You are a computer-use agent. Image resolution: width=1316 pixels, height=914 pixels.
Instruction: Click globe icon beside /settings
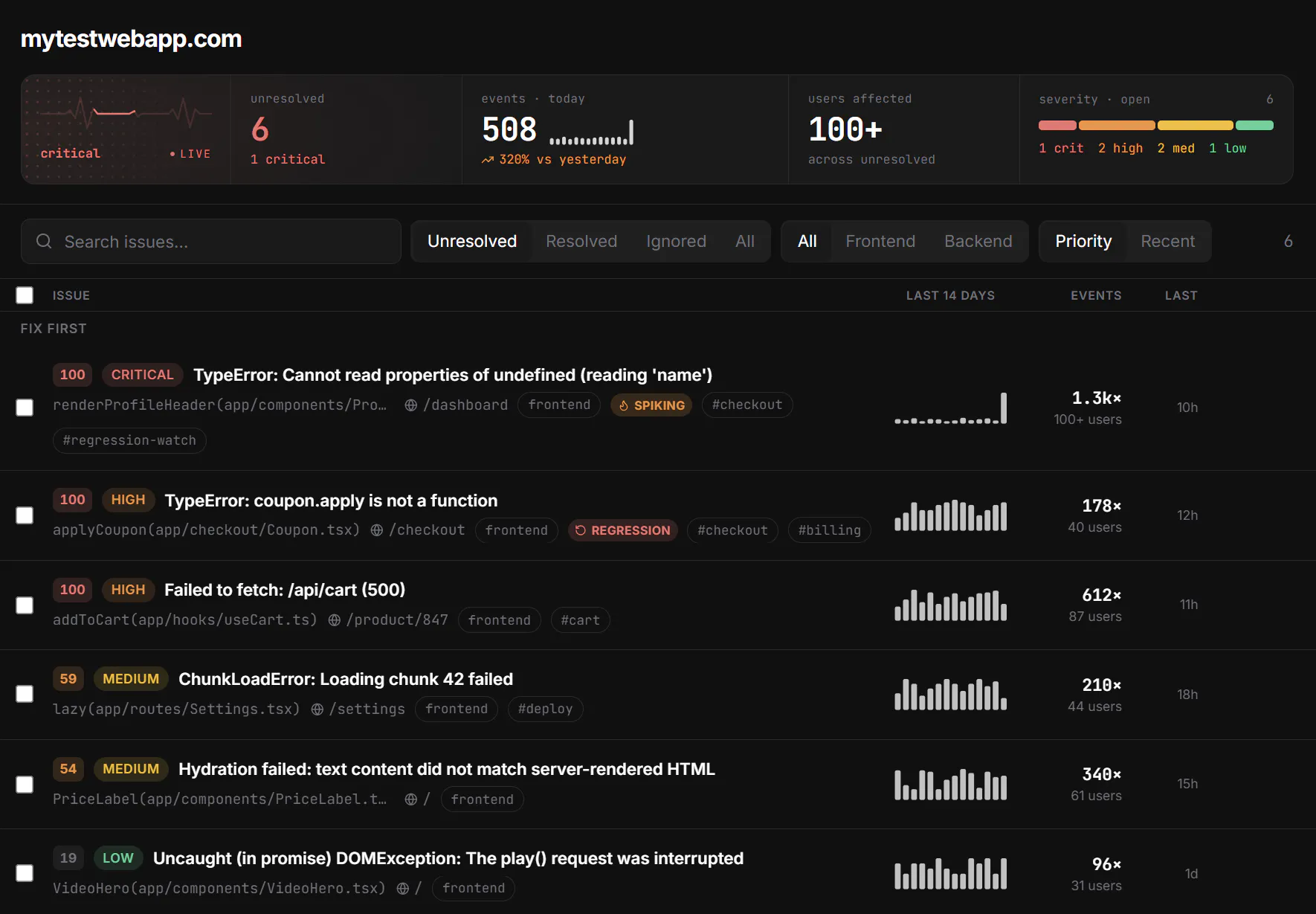317,709
